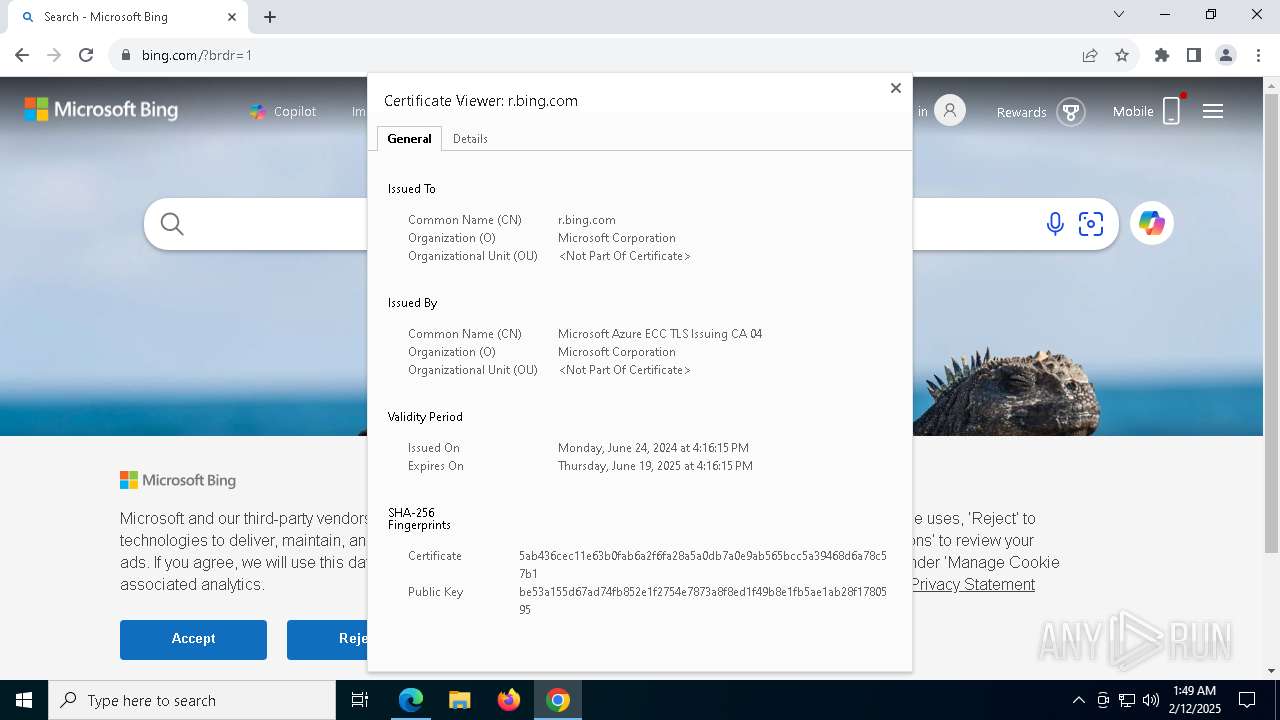
Task: Select the public key fingerprint
Action: (x=703, y=601)
